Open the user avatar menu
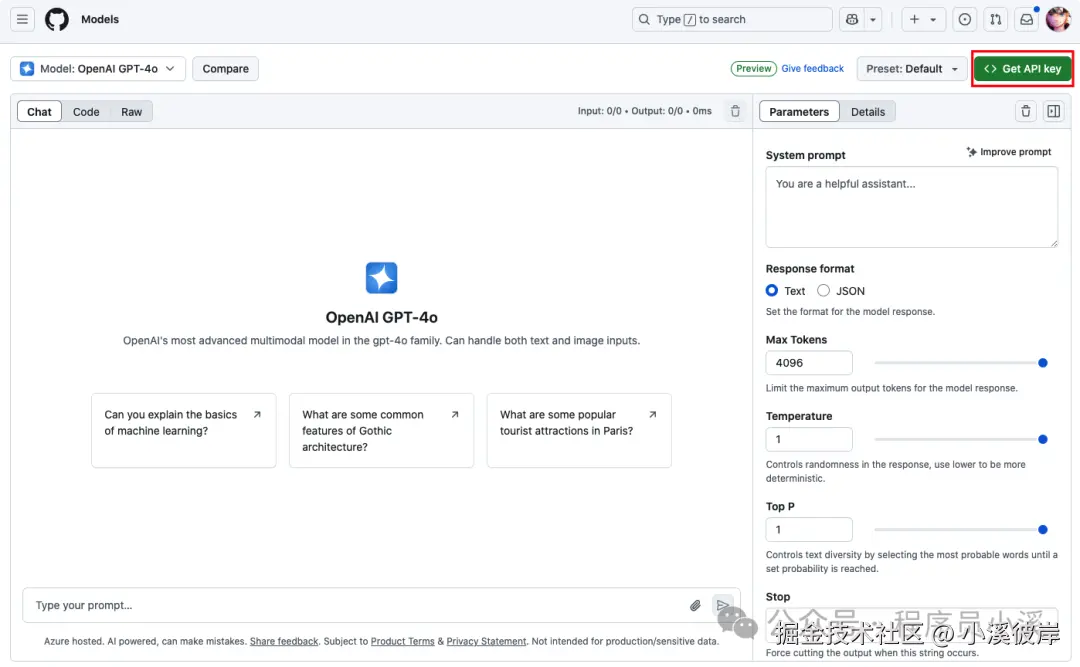Viewport: 1080px width, 667px height. (x=1058, y=19)
